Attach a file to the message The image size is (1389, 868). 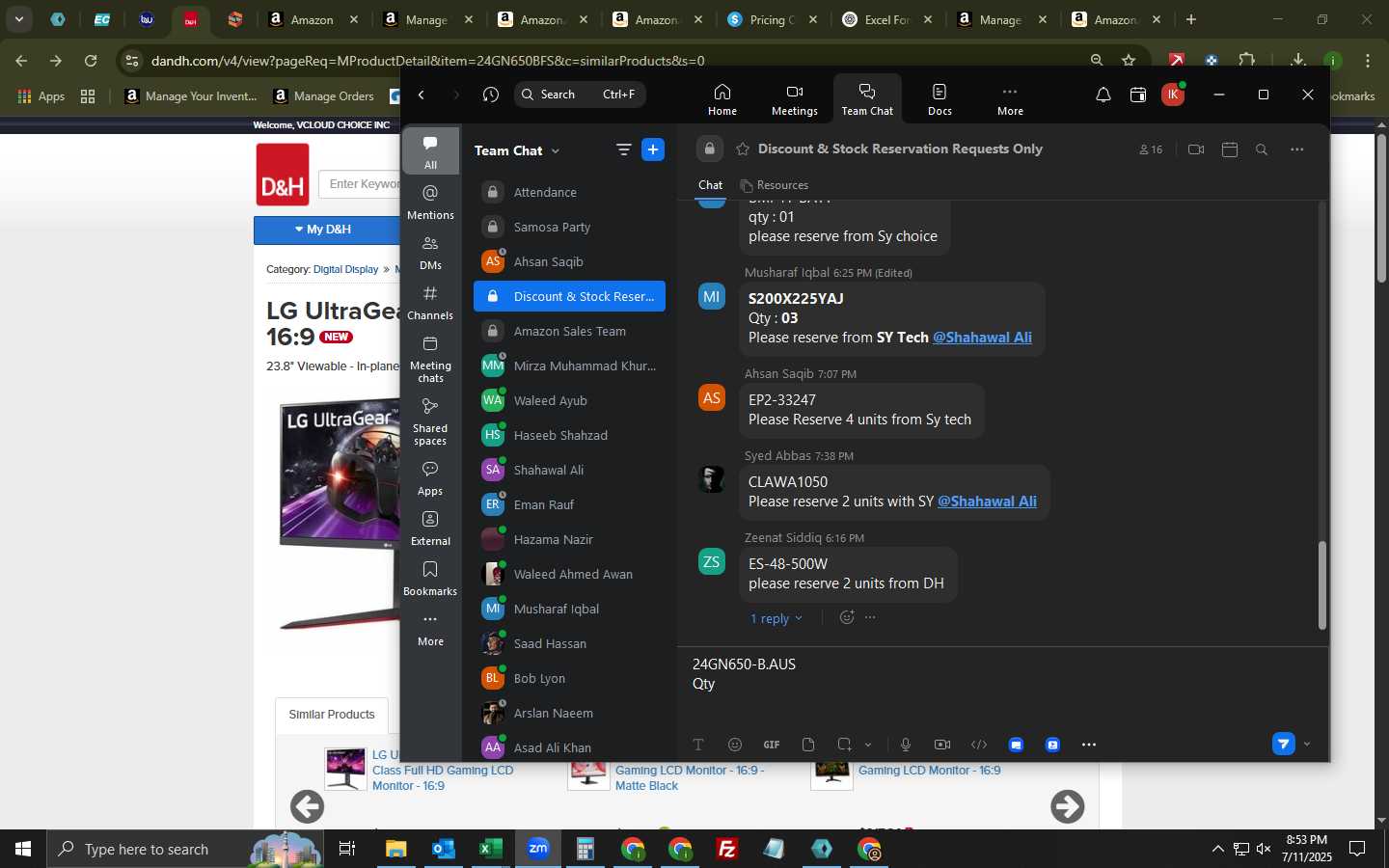[x=808, y=745]
